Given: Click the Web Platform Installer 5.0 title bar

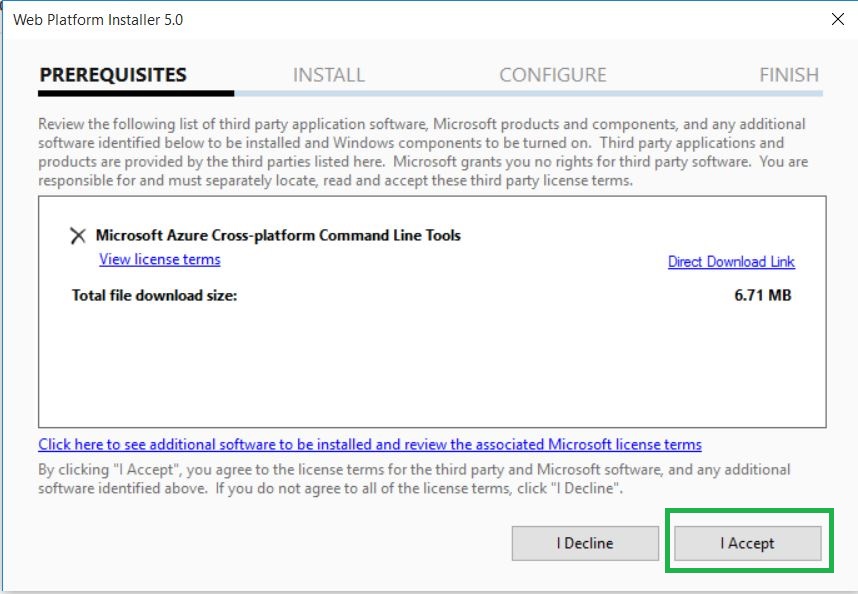Looking at the screenshot, I should point(300,19).
